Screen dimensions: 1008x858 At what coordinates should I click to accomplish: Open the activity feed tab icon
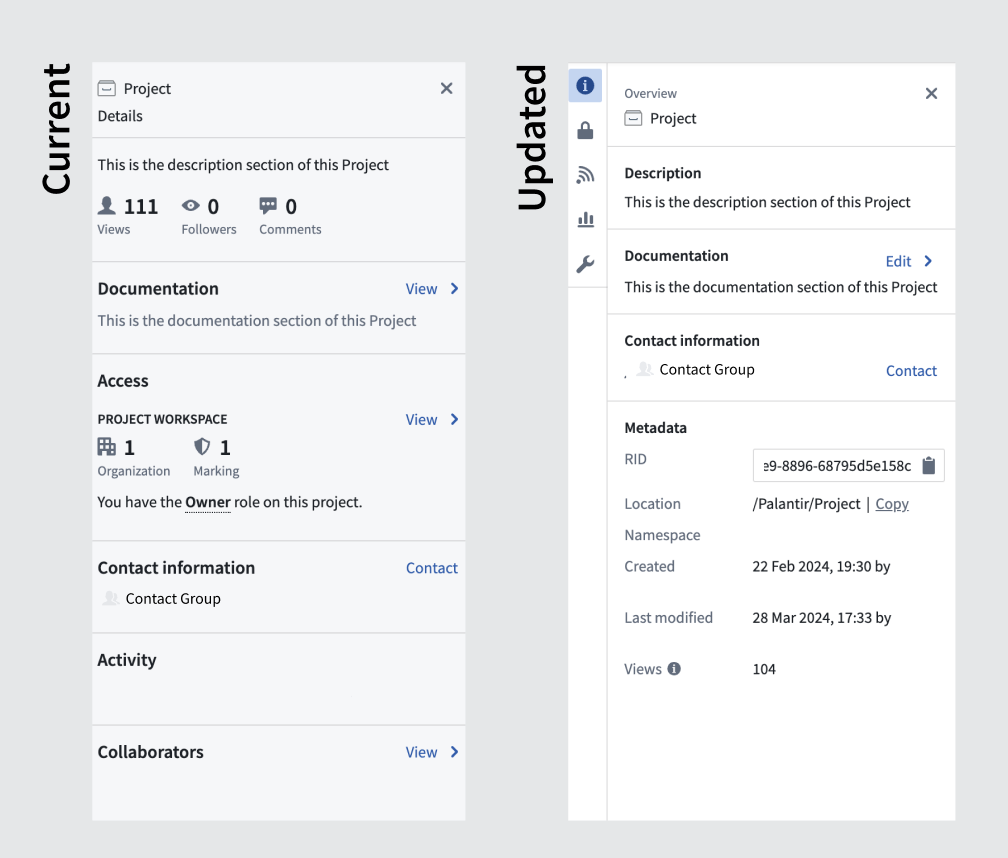[585, 175]
